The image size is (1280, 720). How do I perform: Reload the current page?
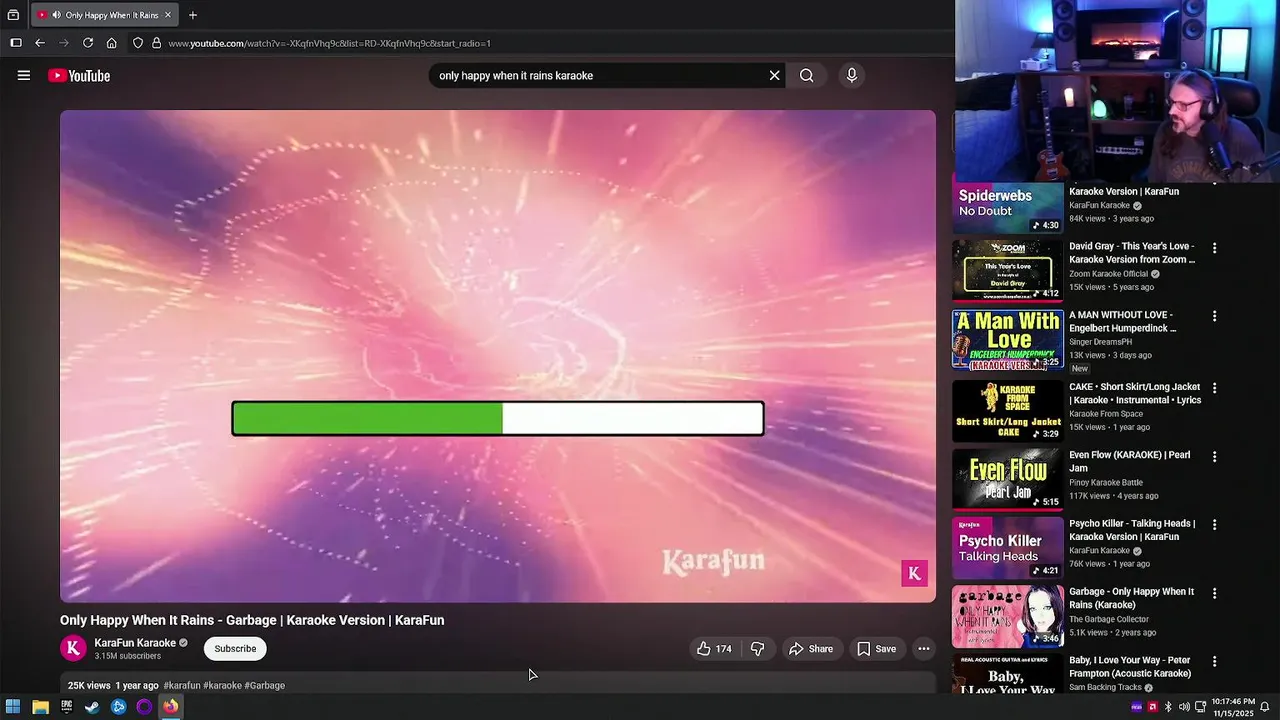[x=88, y=43]
